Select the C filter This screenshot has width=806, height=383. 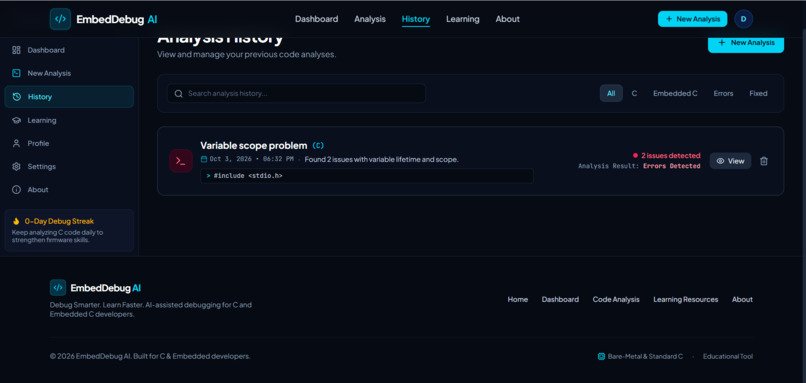coord(634,94)
